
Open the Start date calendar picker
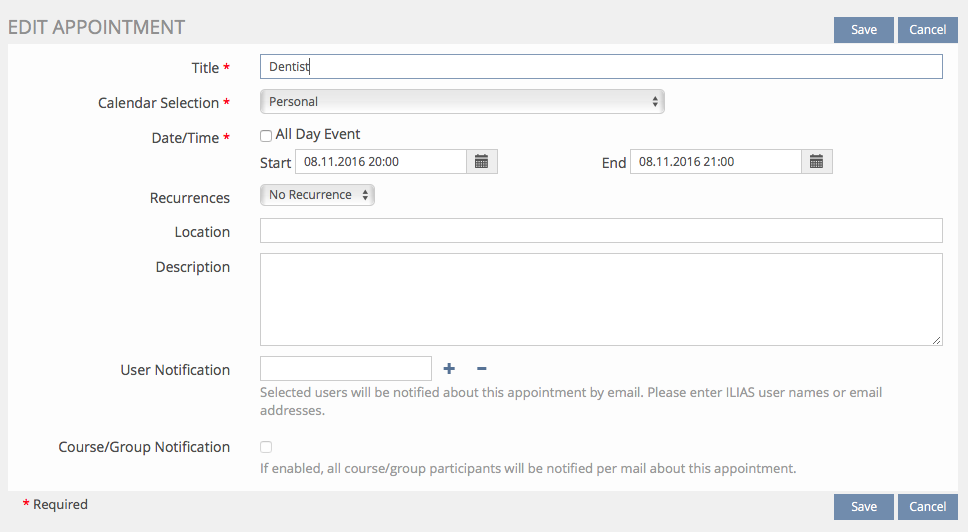481,162
